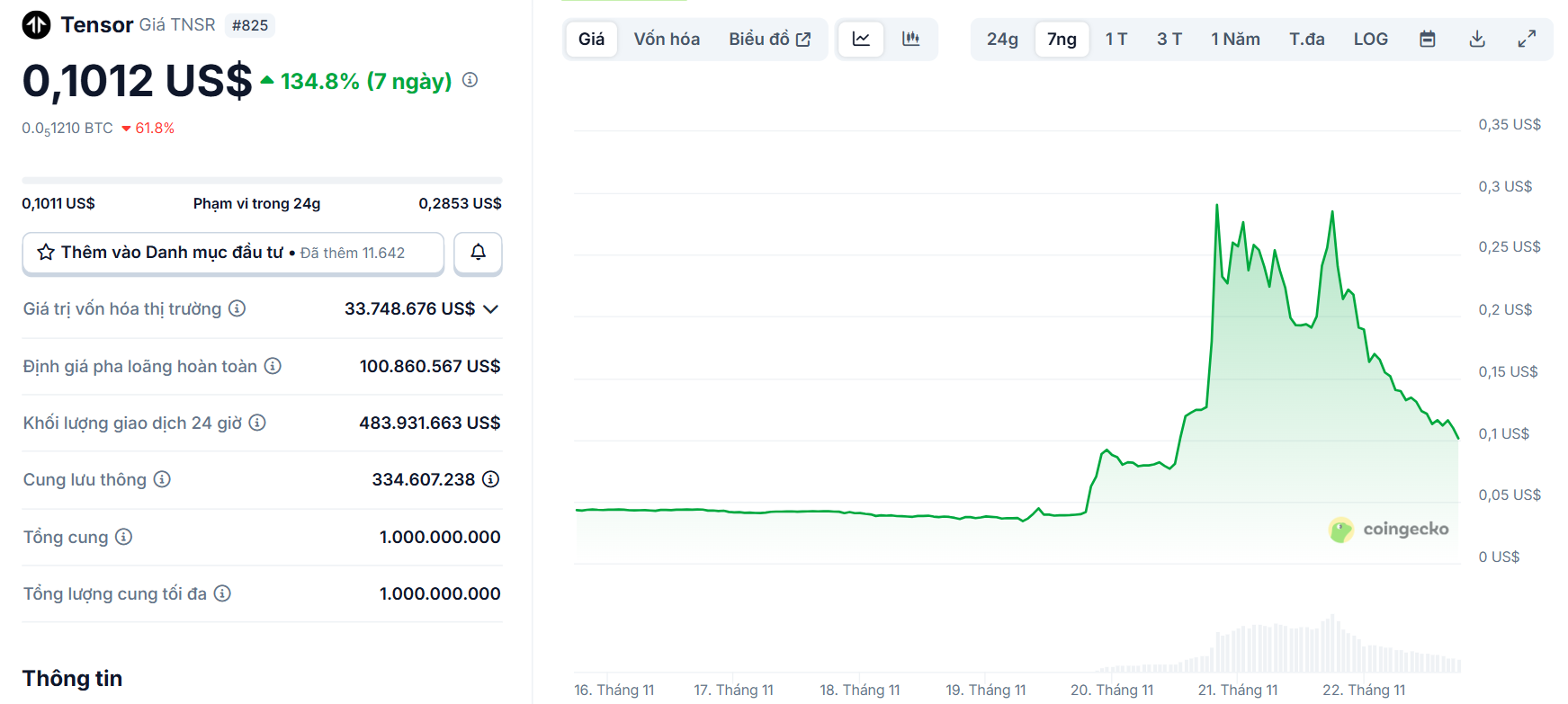Image resolution: width=1568 pixels, height=704 pixels.
Task: Click the 61.8% BTC change value
Action: (155, 128)
